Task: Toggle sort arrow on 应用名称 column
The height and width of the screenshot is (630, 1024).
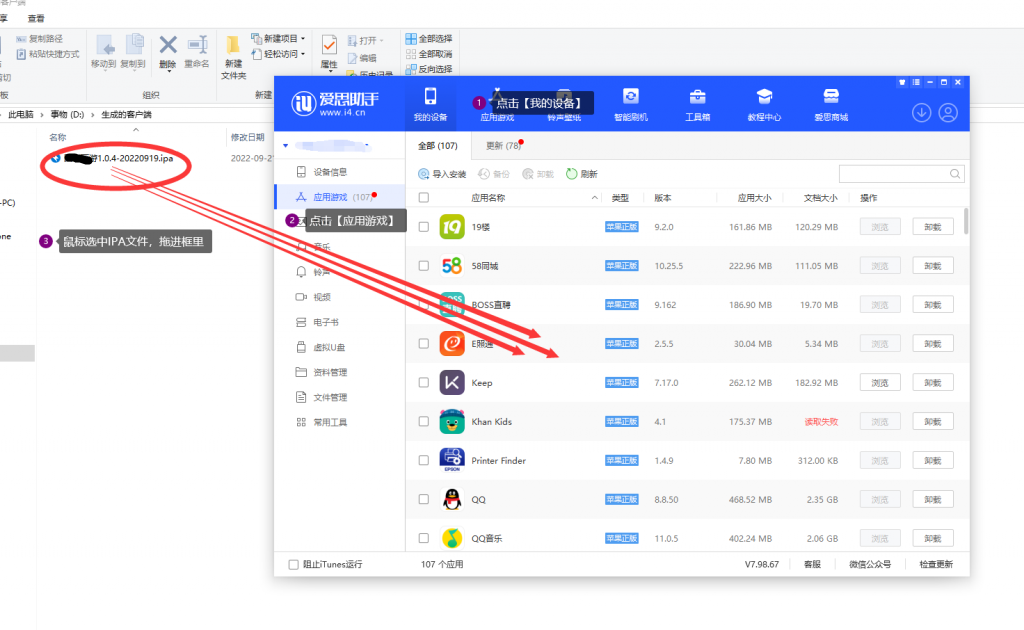Action: [594, 197]
